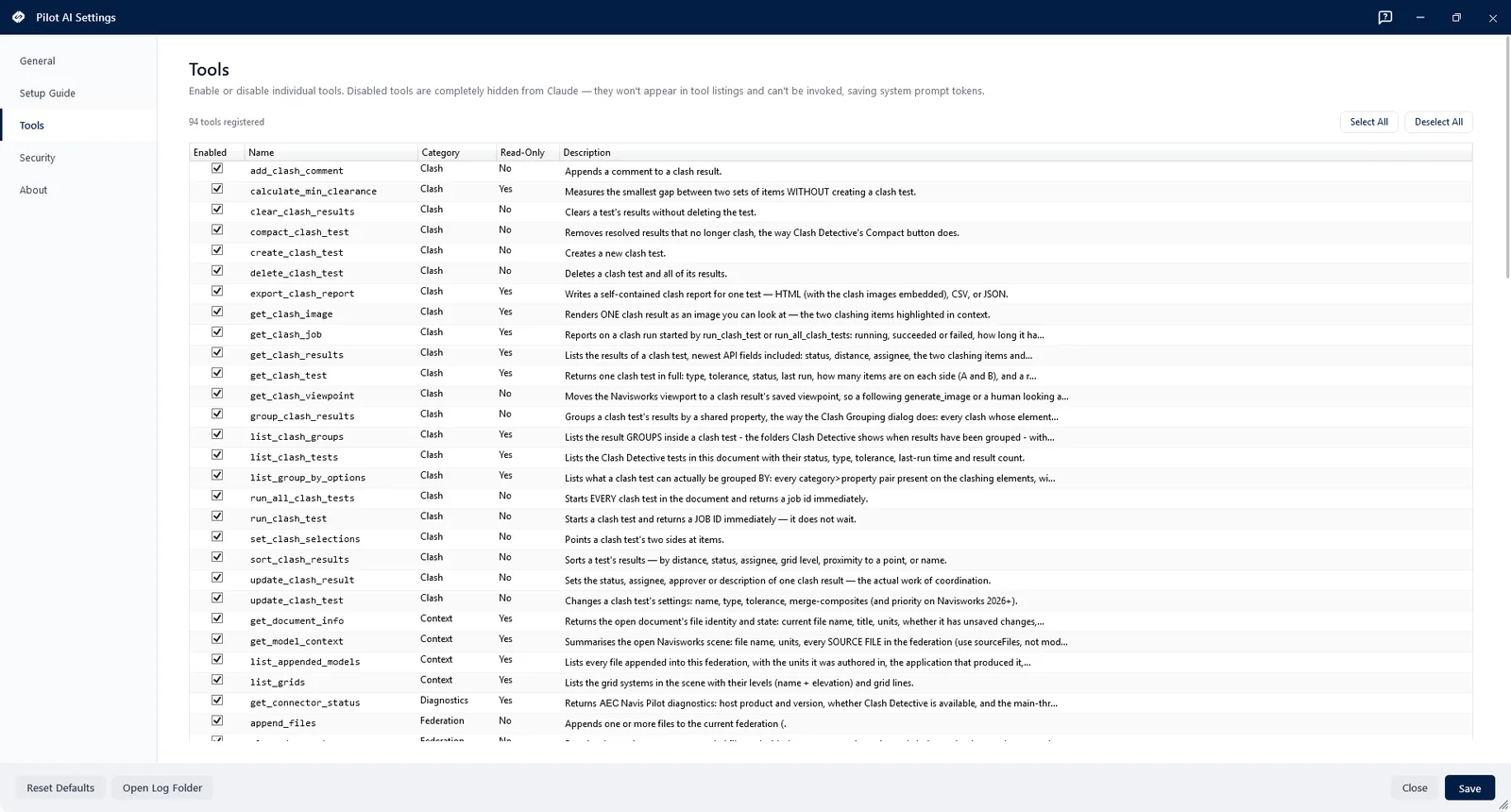Sort by the Name column header
Screen dimensions: 1511x812
331,152
